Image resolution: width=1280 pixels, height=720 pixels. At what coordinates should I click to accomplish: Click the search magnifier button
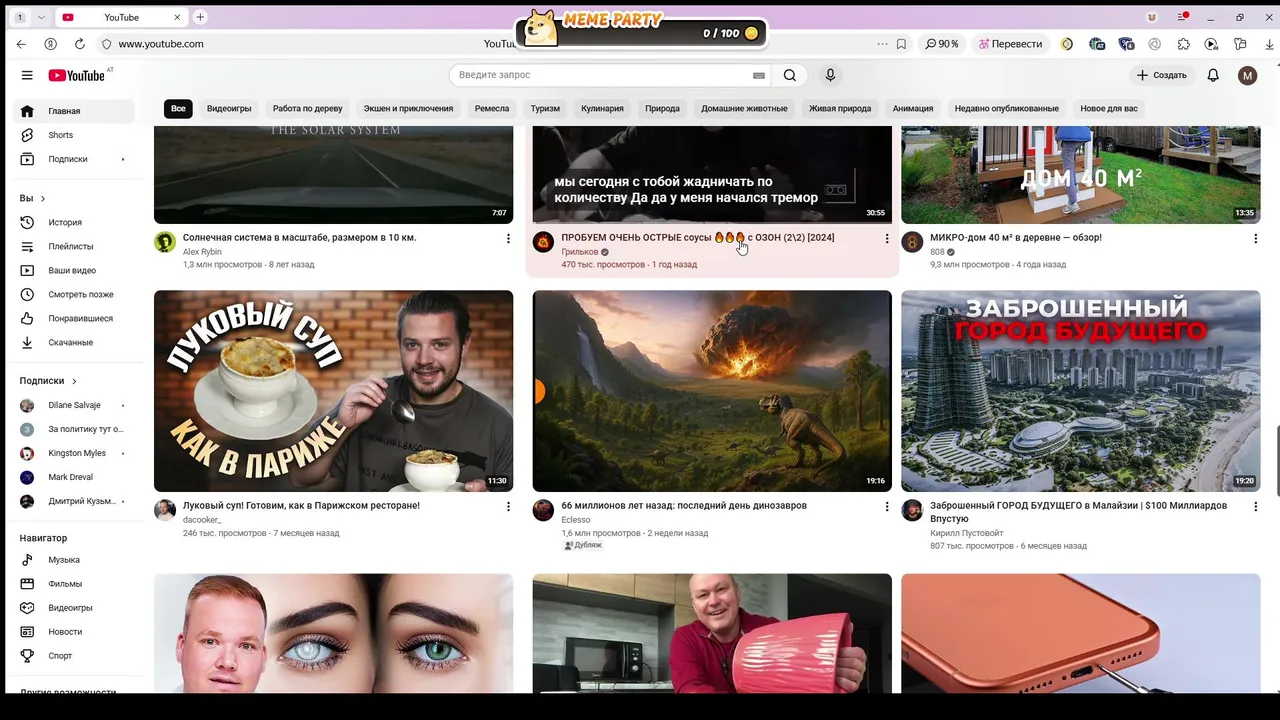(x=790, y=75)
